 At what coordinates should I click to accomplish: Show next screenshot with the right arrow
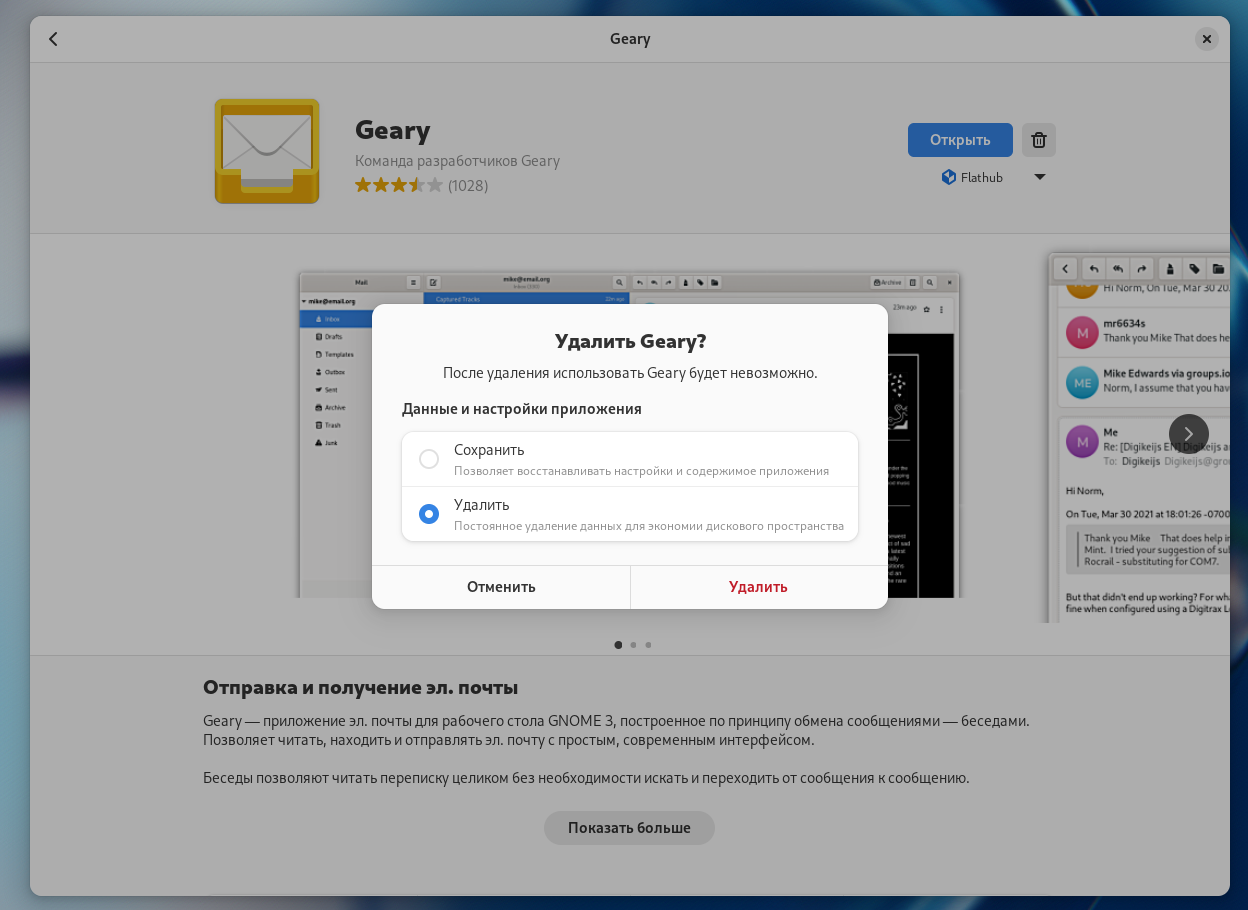pyautogui.click(x=1189, y=434)
